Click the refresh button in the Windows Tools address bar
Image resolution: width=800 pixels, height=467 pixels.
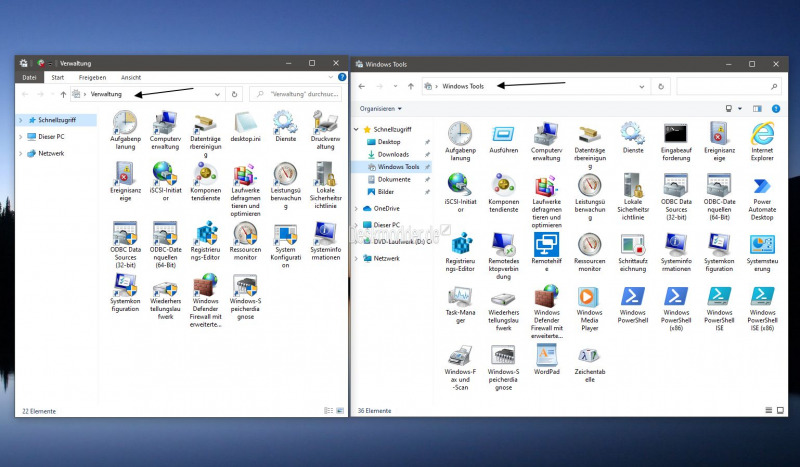tap(661, 86)
